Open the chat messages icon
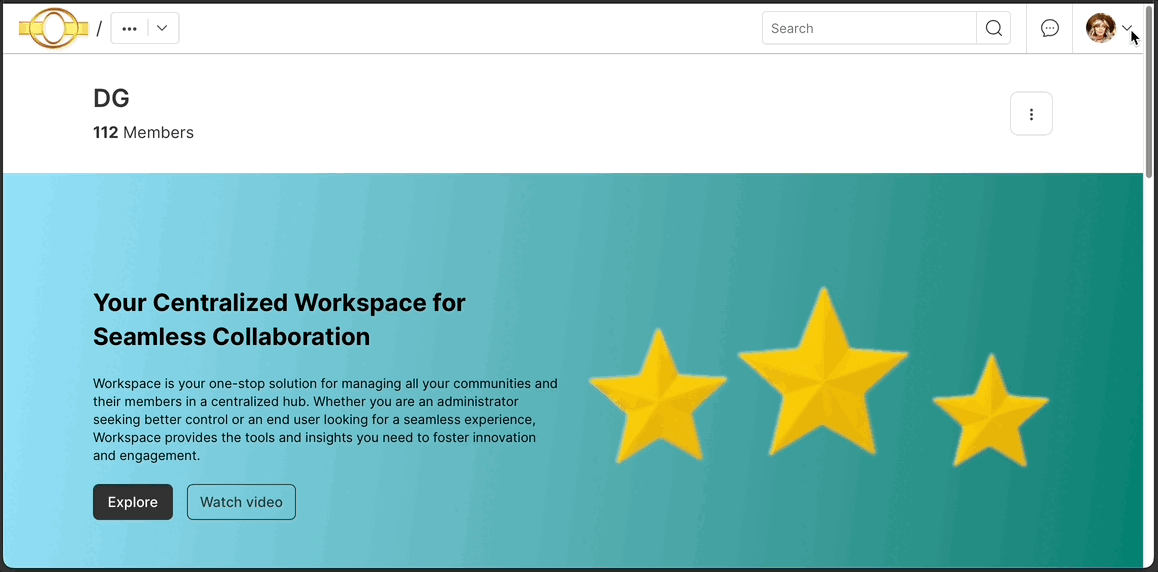 pos(1049,29)
